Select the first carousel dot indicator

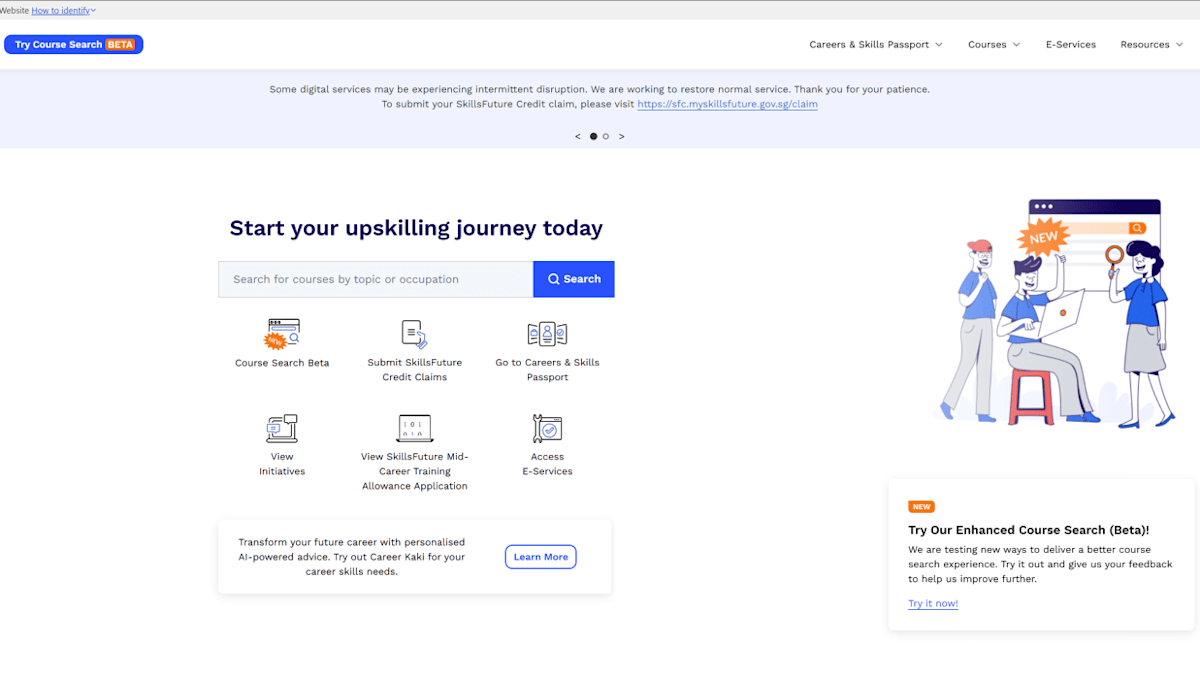[593, 136]
